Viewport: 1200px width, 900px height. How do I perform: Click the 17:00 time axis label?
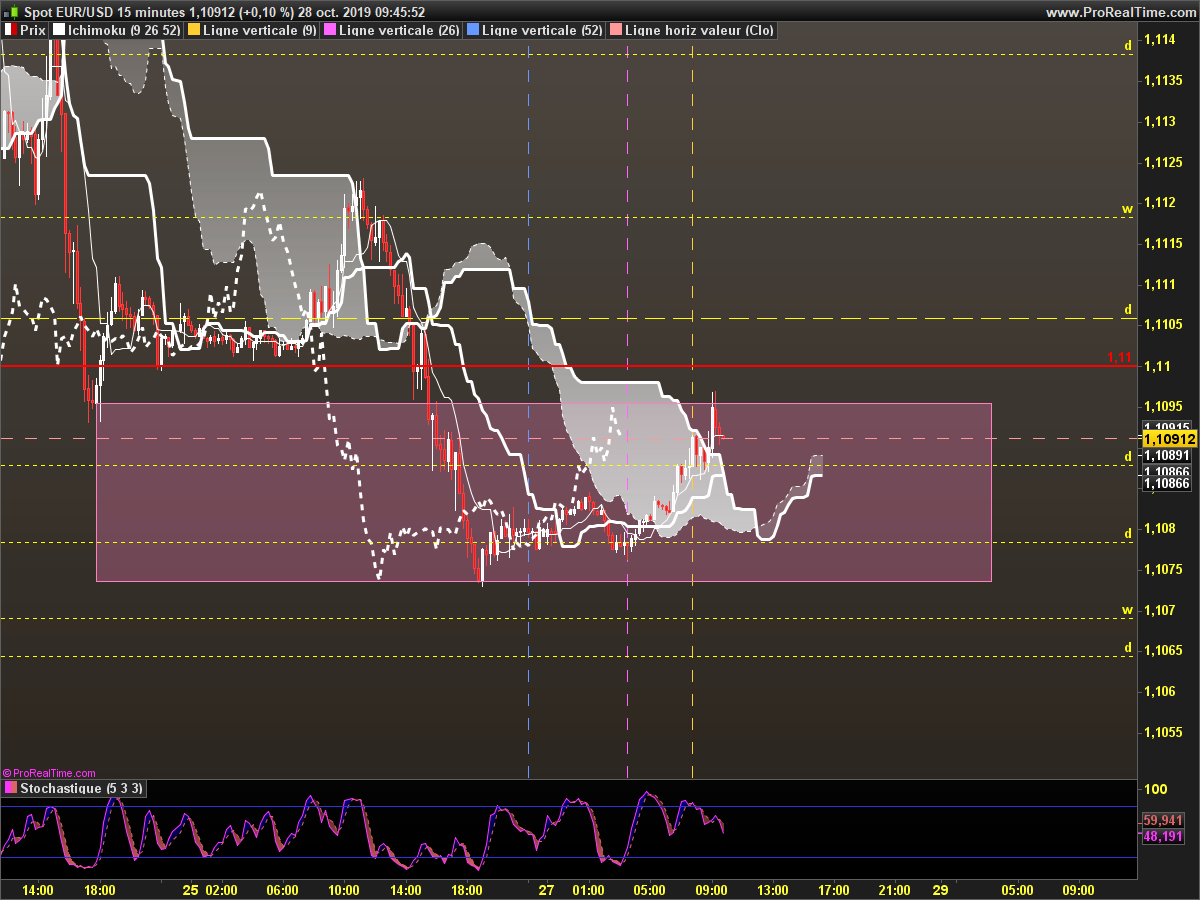(x=834, y=889)
